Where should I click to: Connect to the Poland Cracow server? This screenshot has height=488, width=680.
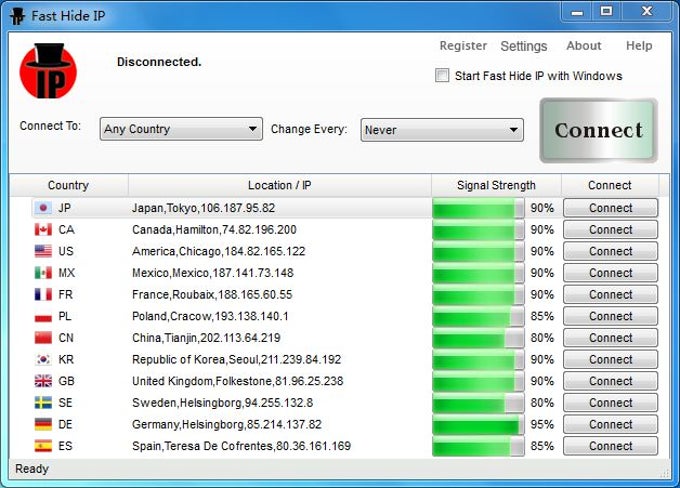(x=610, y=316)
